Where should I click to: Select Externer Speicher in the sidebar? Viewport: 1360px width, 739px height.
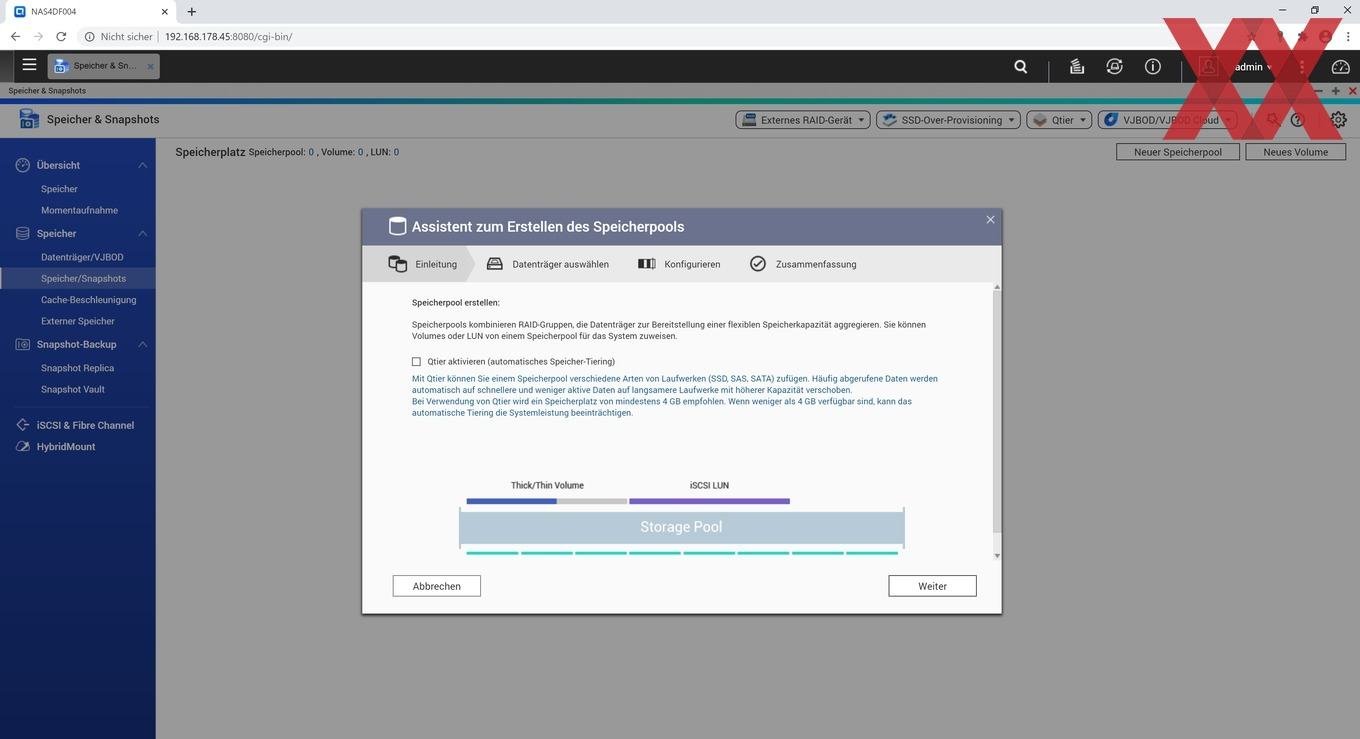point(77,321)
